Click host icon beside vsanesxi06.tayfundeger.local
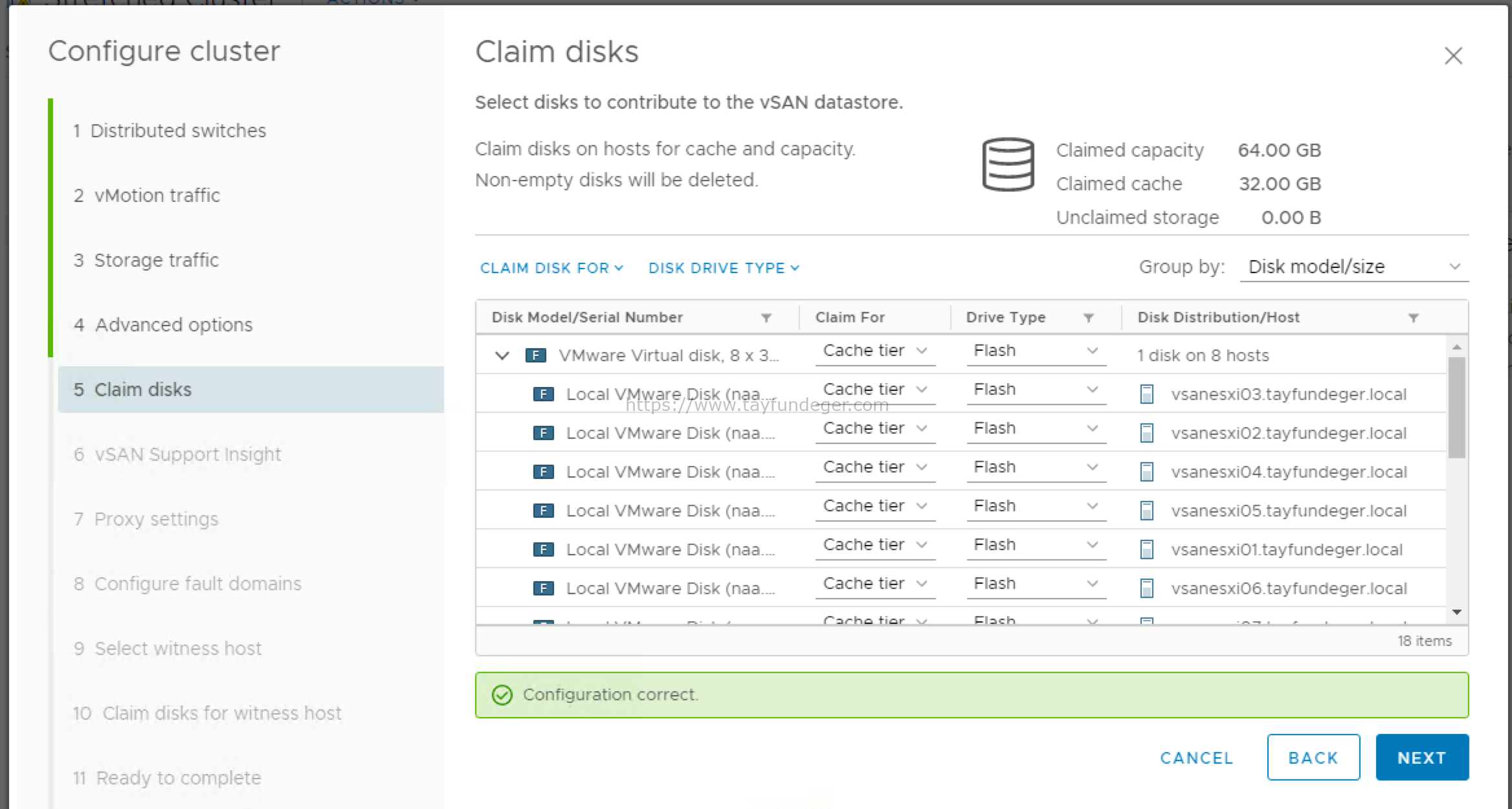The image size is (1512, 809). (x=1146, y=588)
